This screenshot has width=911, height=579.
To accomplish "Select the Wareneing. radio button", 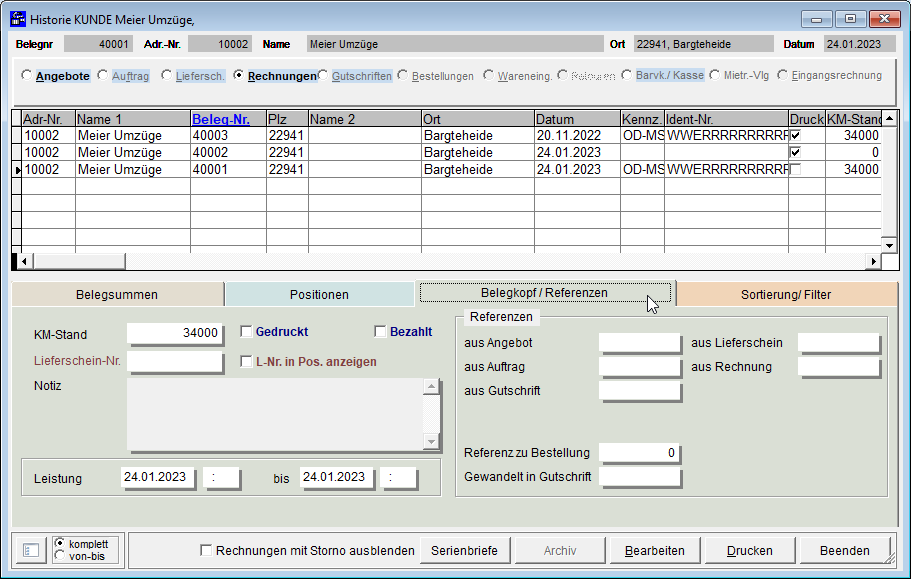I will (x=488, y=75).
